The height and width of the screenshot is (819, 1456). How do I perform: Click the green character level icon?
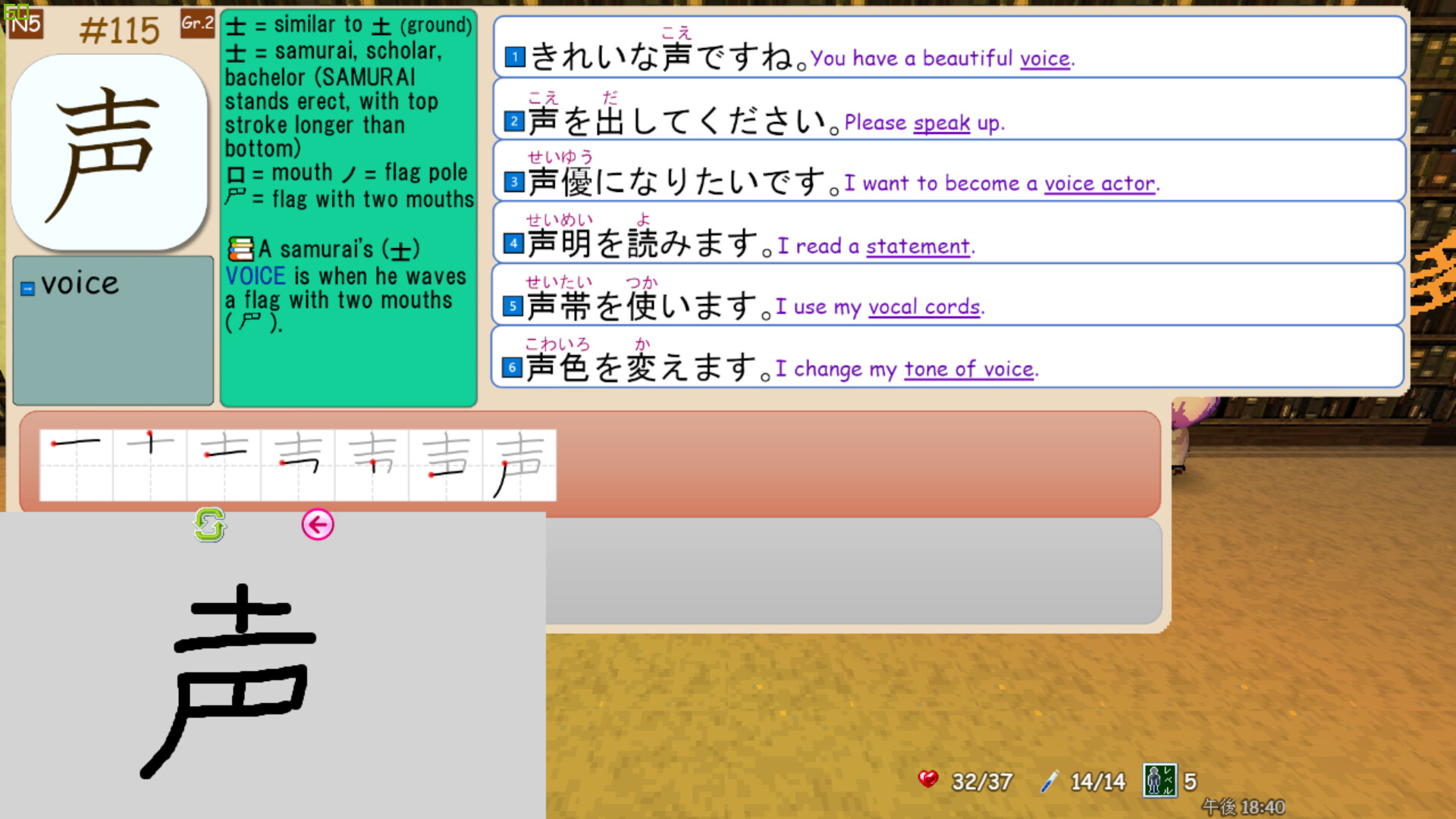1159,780
